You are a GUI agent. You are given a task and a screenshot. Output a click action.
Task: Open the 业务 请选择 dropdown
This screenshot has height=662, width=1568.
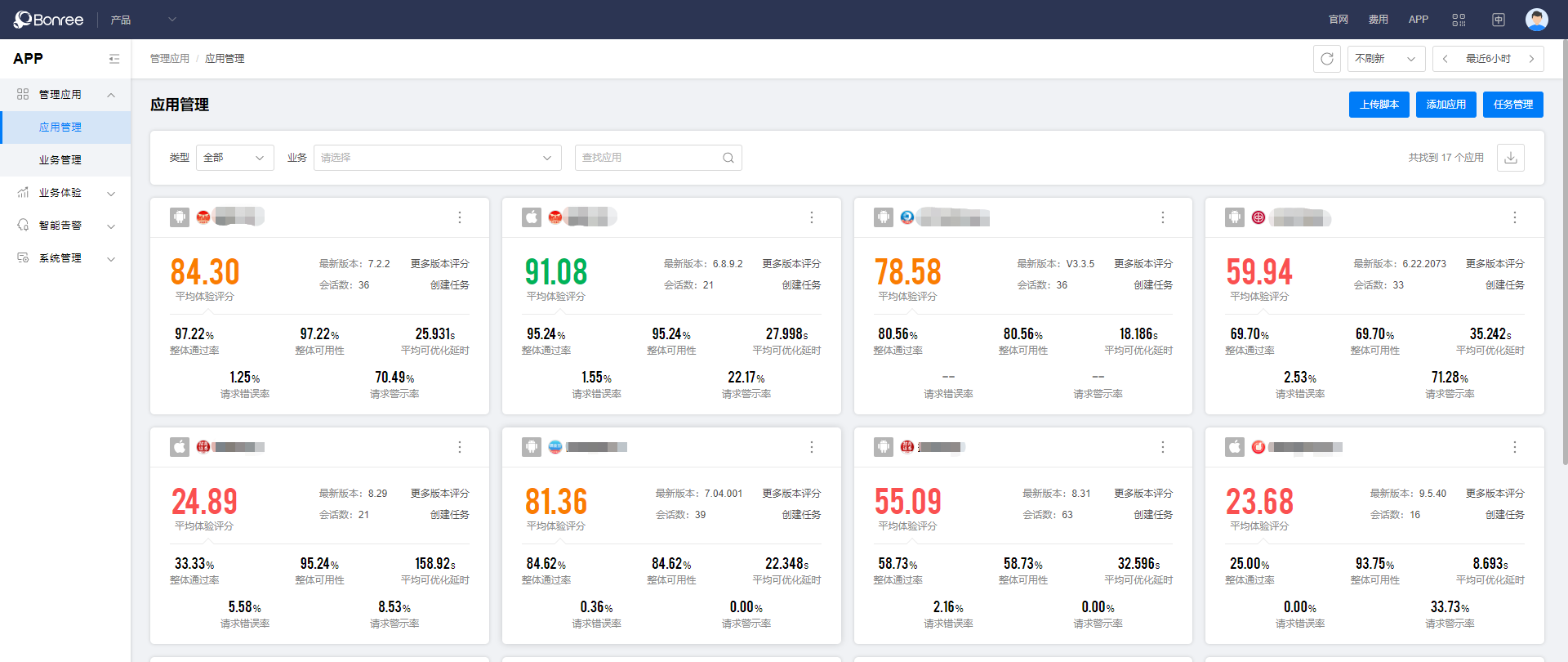tap(437, 158)
